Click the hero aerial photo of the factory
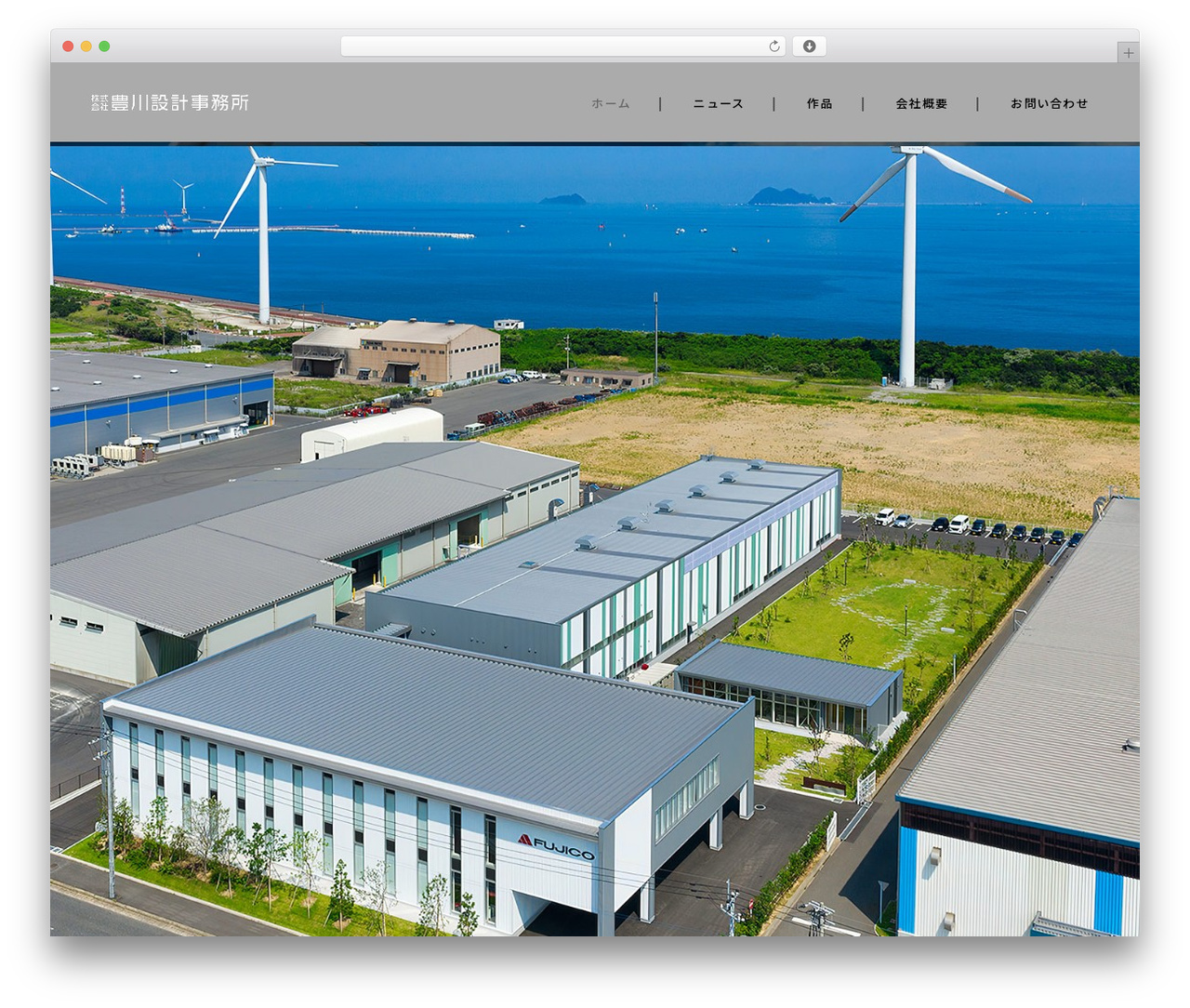 [595, 540]
